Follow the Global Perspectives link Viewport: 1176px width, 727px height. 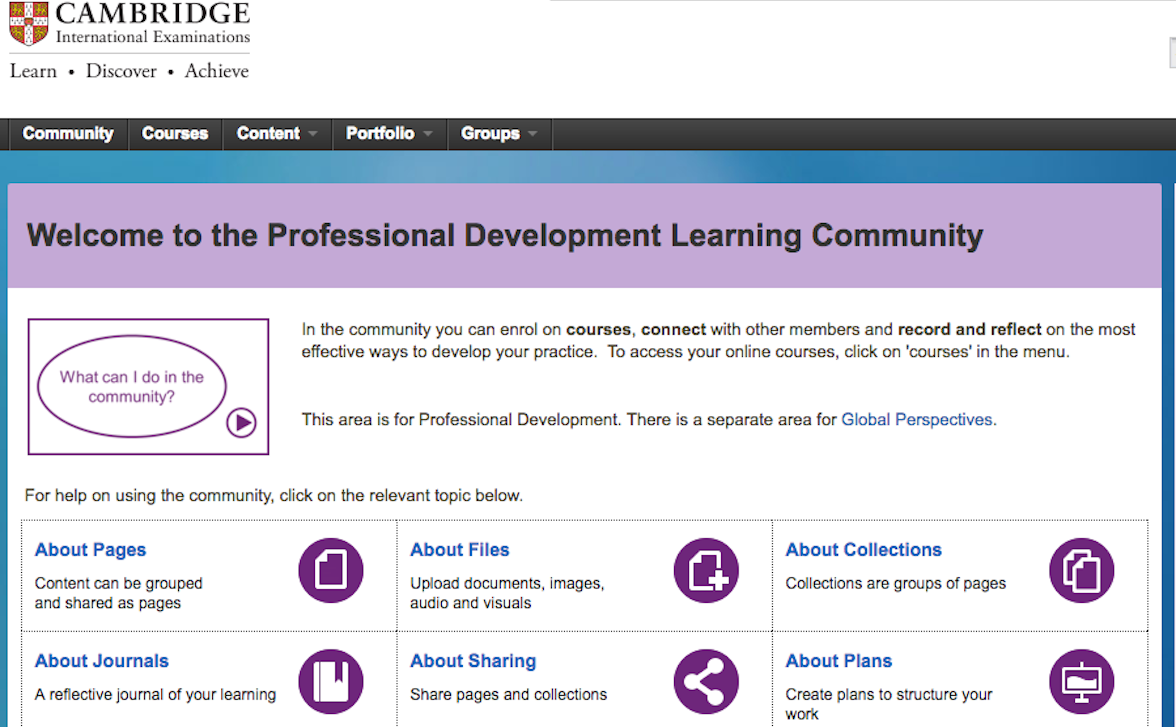pyautogui.click(x=916, y=419)
